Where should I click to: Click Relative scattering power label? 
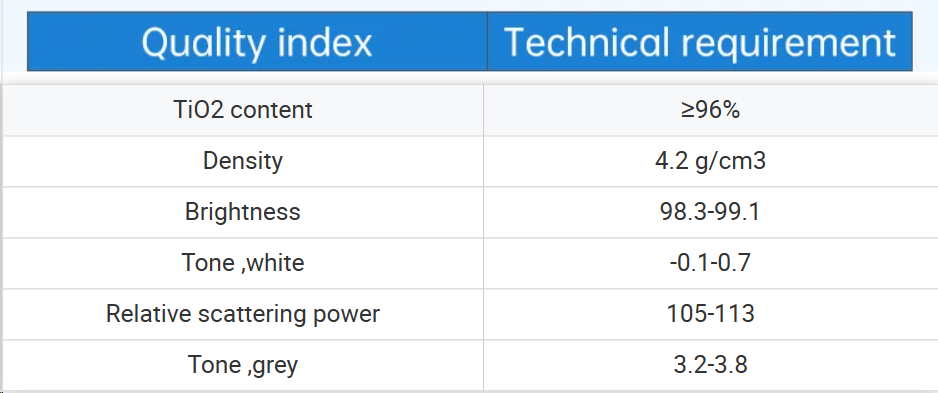(x=243, y=314)
